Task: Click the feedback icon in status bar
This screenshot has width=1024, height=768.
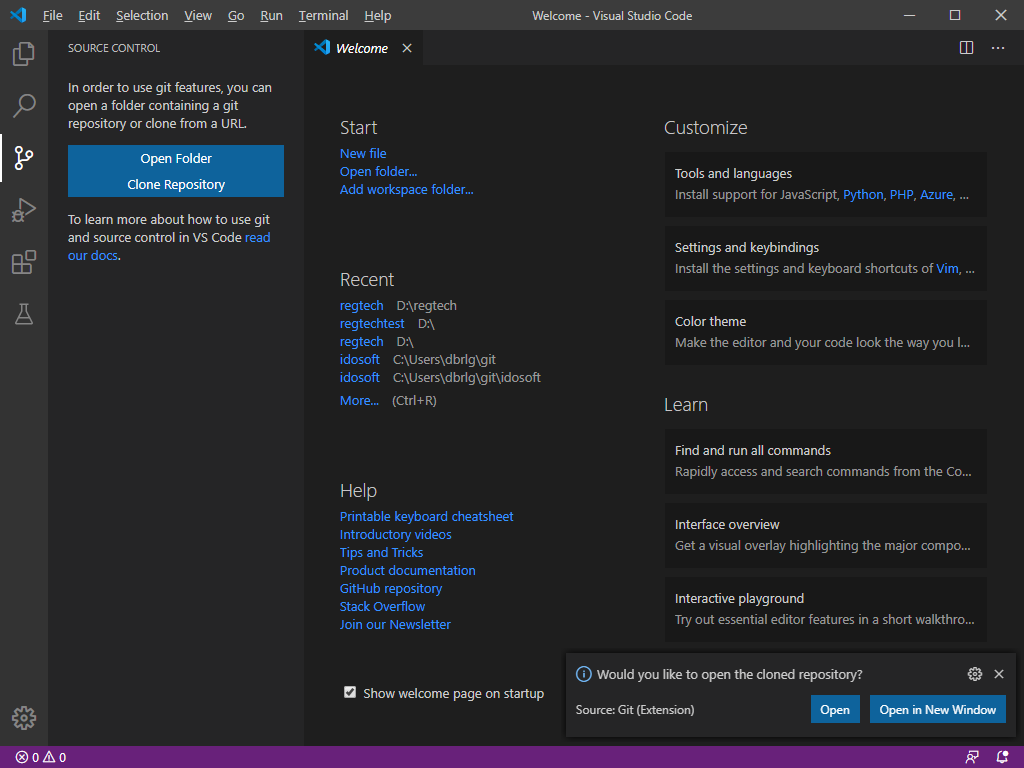Action: point(972,758)
